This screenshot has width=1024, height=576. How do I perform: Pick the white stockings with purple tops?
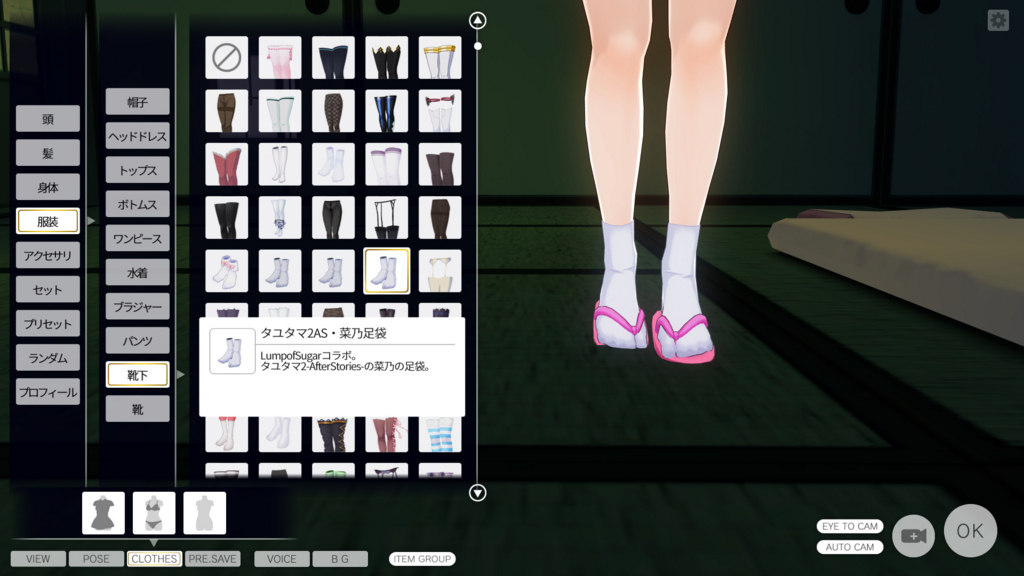(x=387, y=165)
